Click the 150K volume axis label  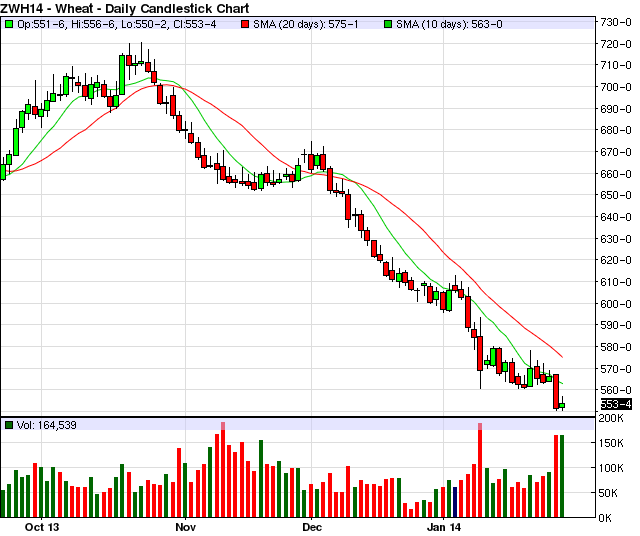pos(611,443)
